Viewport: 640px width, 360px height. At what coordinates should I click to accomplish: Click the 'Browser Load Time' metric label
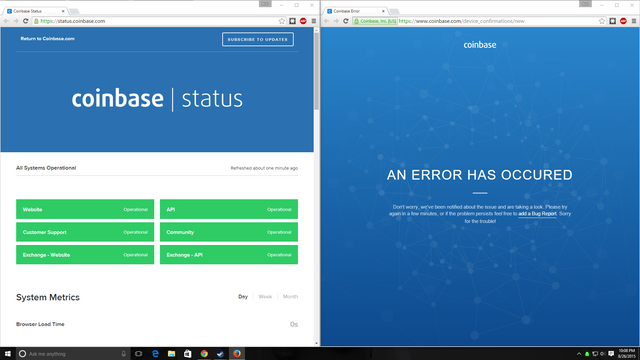pyautogui.click(x=40, y=324)
